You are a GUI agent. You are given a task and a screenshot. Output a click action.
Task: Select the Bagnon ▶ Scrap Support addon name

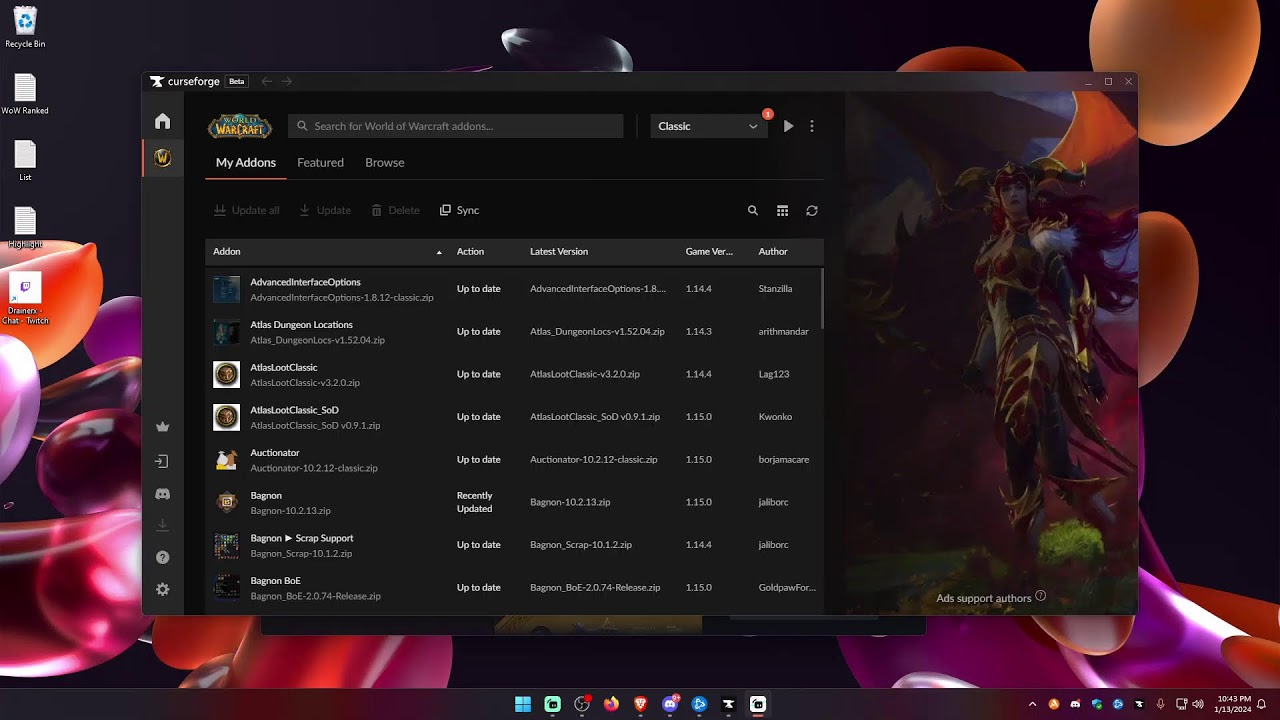302,538
